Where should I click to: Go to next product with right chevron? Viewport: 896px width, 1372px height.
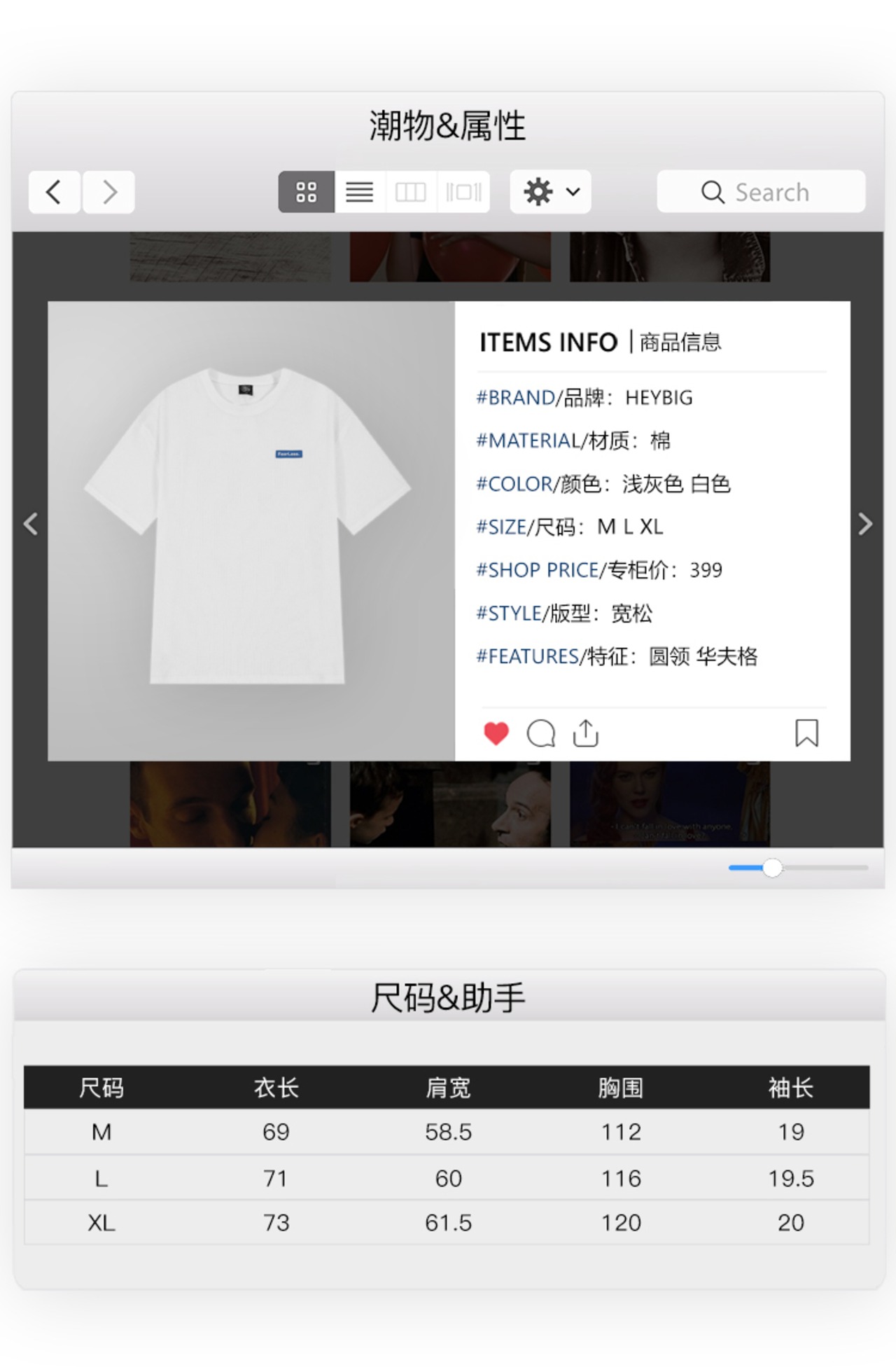866,524
